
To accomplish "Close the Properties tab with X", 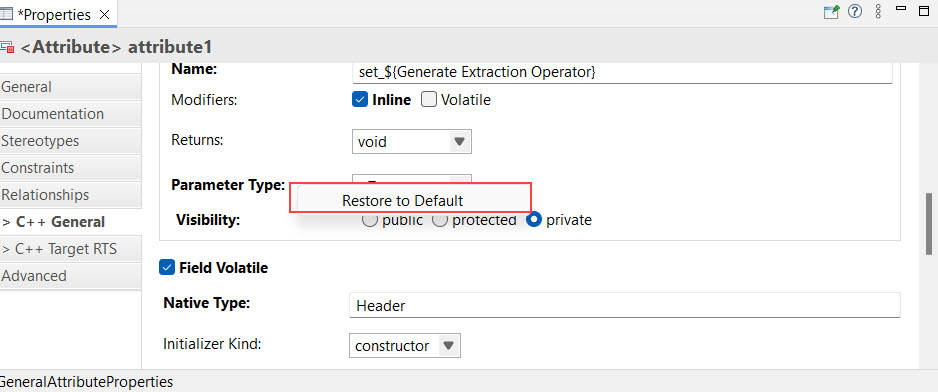I will 104,15.
